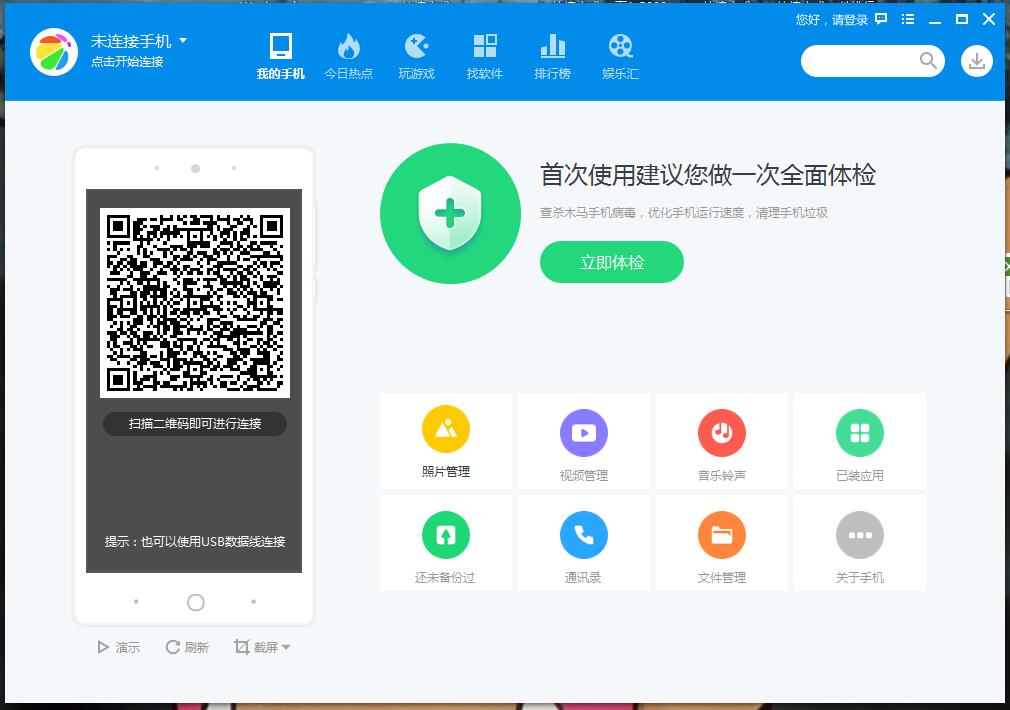1010x710 pixels.
Task: Open the 今日热点 tab
Action: 348,56
